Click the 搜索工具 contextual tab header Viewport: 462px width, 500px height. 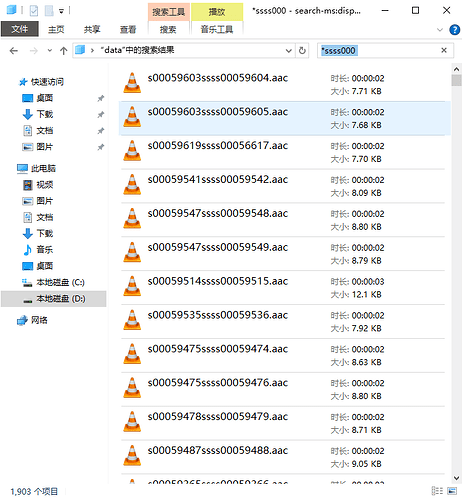click(x=169, y=12)
